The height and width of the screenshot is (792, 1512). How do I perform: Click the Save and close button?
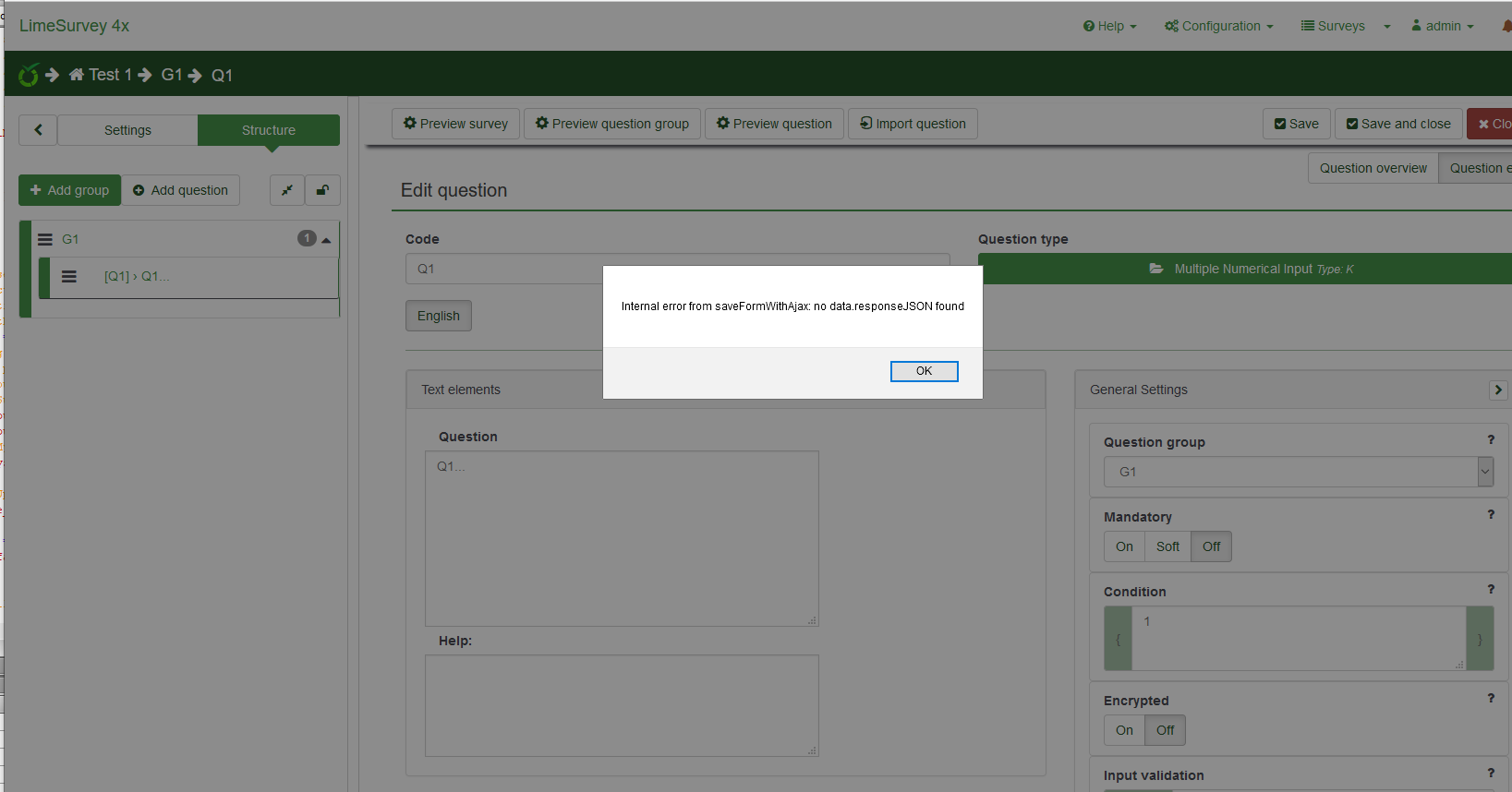click(1397, 124)
